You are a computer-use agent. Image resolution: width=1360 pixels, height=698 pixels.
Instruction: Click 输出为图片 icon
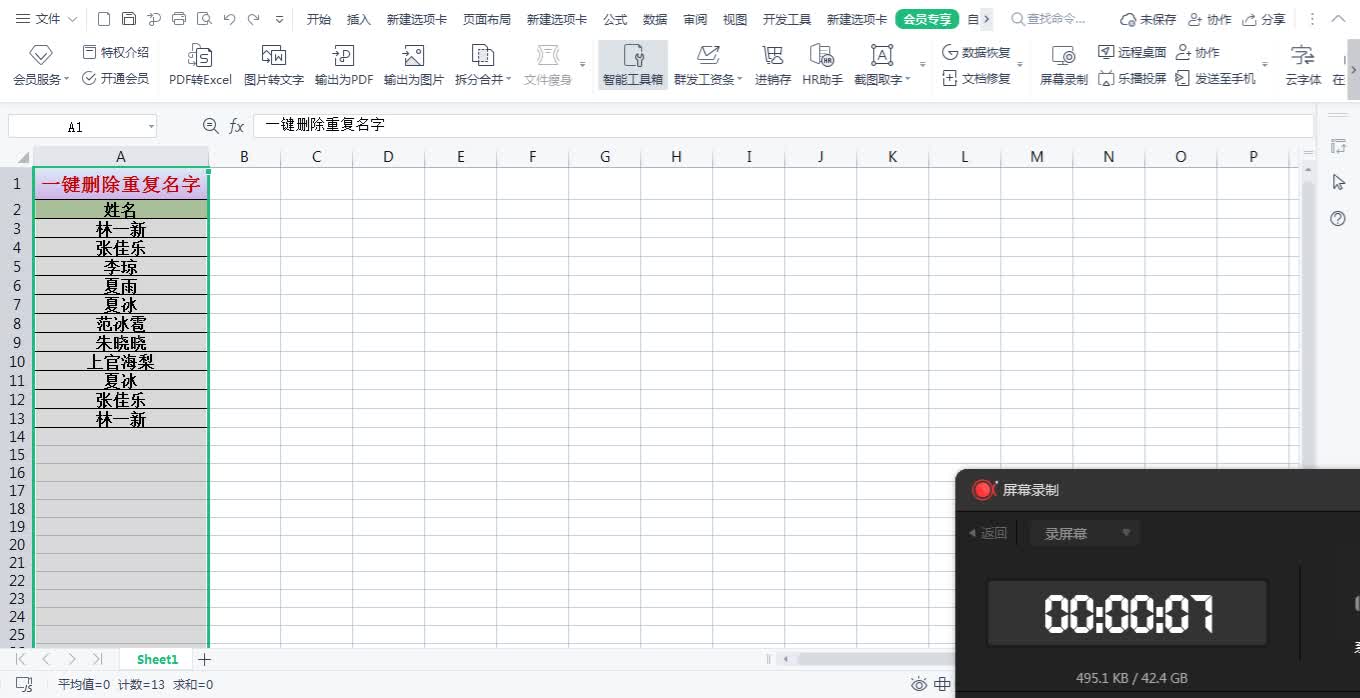414,65
